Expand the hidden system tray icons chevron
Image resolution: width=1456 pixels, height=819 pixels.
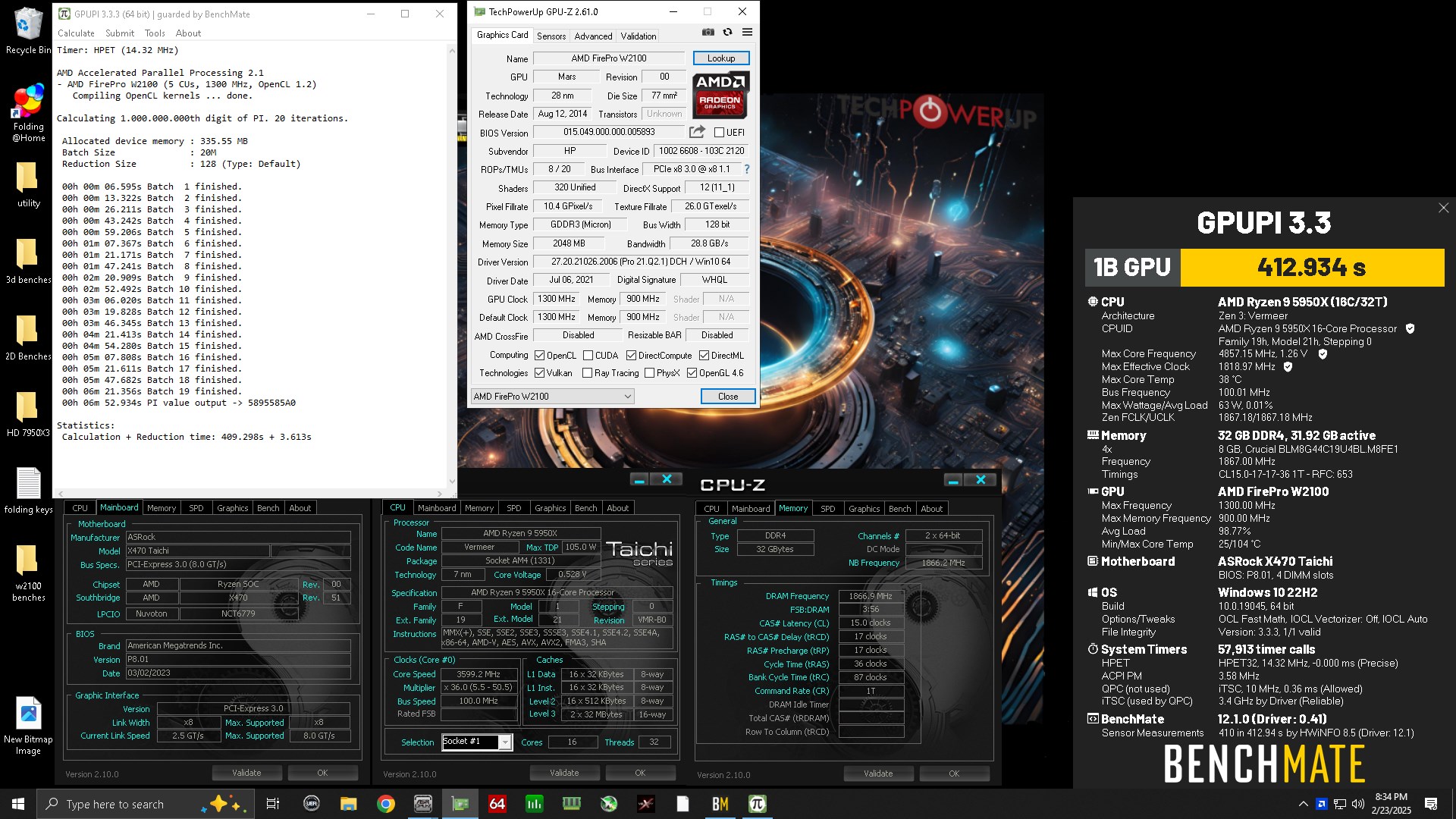(1303, 804)
